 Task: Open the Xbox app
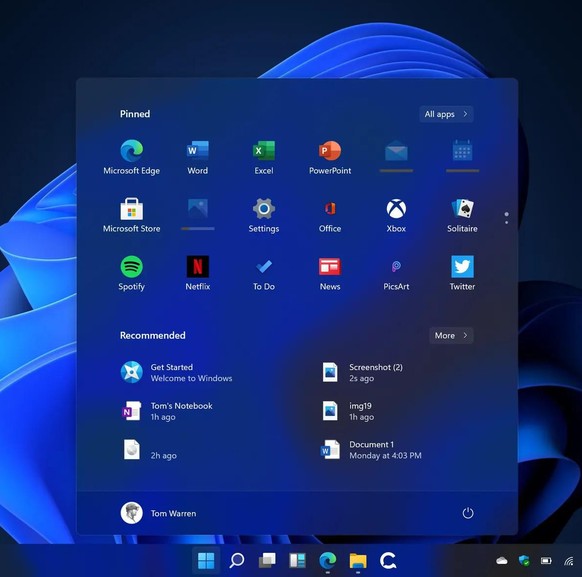pyautogui.click(x=396, y=215)
